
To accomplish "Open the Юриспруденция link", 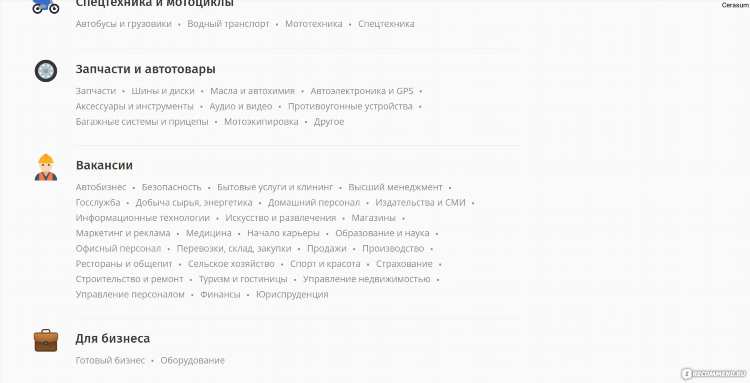I will (292, 294).
